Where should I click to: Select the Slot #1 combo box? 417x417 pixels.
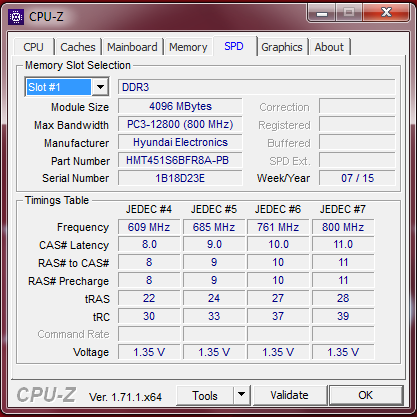click(67, 87)
